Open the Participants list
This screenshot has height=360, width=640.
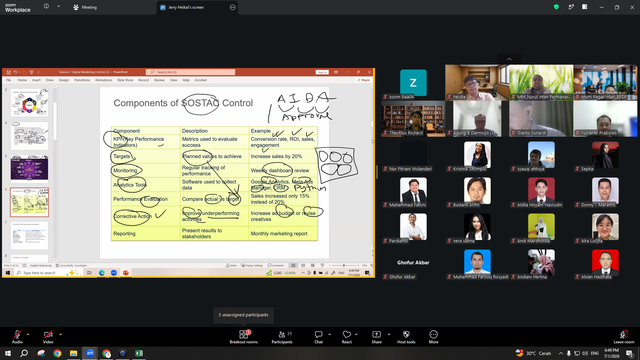(282, 337)
